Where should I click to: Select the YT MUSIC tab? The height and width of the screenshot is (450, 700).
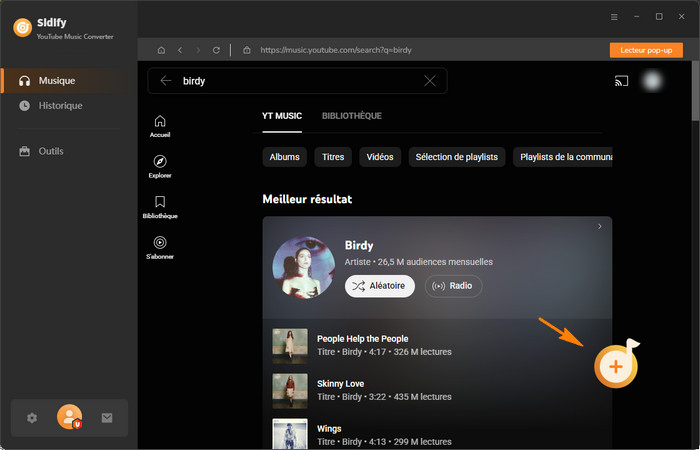[x=282, y=116]
